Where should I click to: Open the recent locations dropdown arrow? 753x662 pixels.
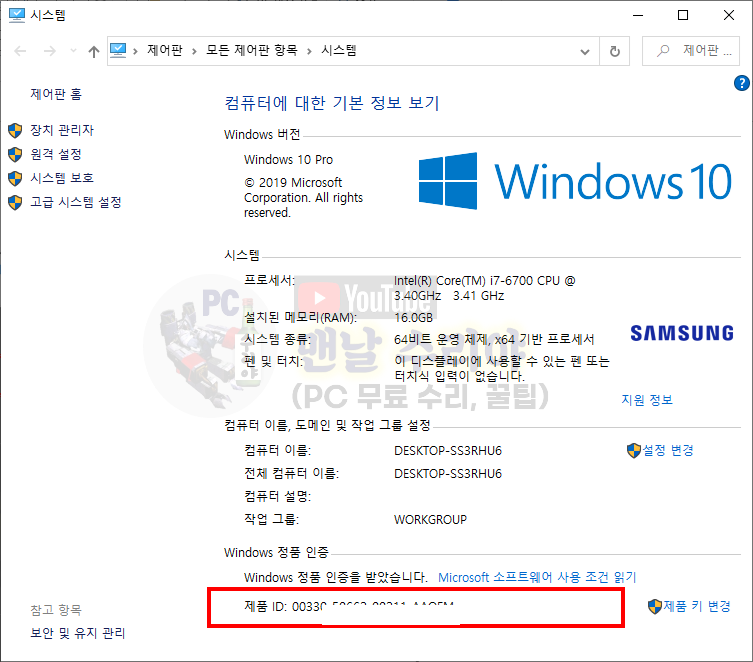[73, 50]
